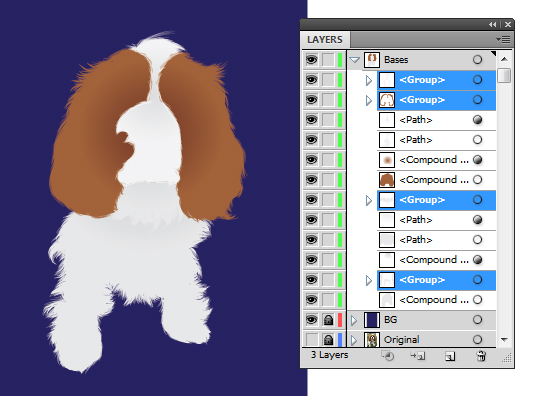The width and height of the screenshot is (542, 396).
Task: Toggle eye of the brown filled <Compound> row
Action: tap(311, 180)
